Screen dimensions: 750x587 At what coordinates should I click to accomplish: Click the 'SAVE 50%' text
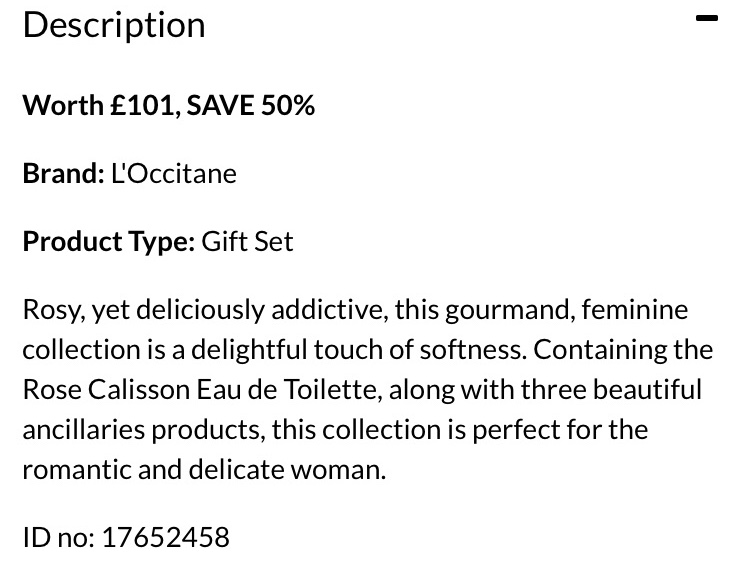[x=251, y=105]
